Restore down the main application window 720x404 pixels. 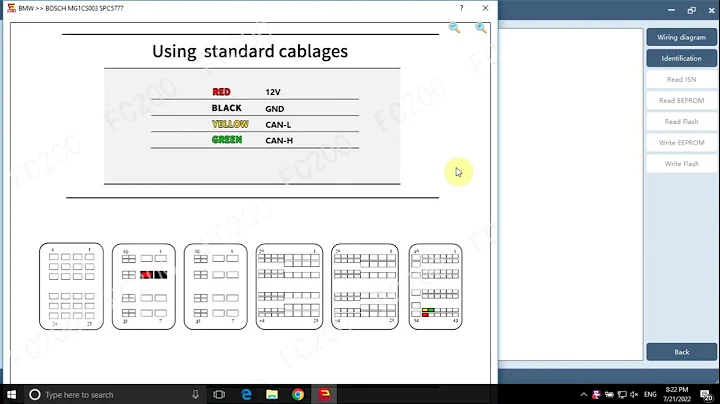click(x=692, y=10)
